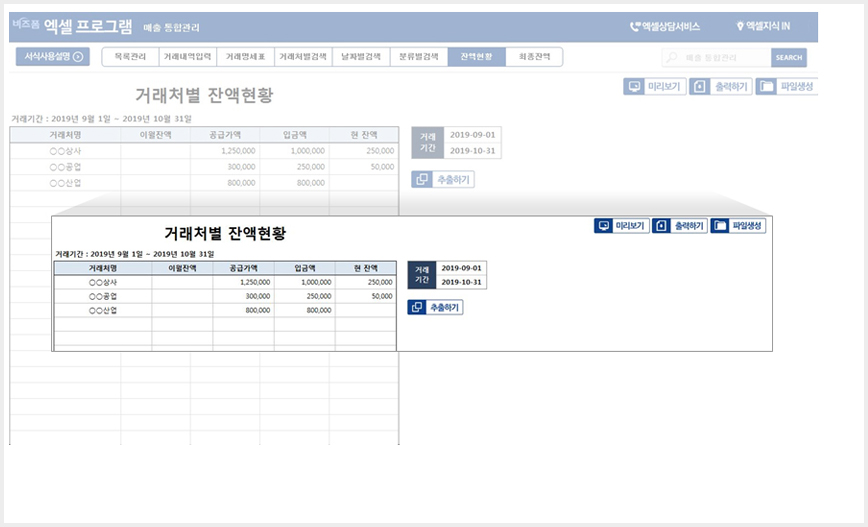Select the 분류별검색 tab
868x527 pixels.
click(419, 57)
